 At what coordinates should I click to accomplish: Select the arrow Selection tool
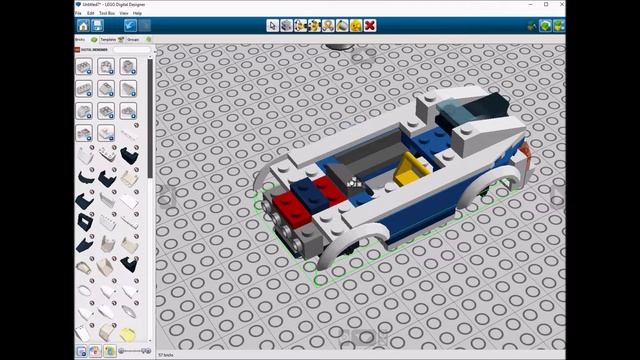tap(273, 26)
